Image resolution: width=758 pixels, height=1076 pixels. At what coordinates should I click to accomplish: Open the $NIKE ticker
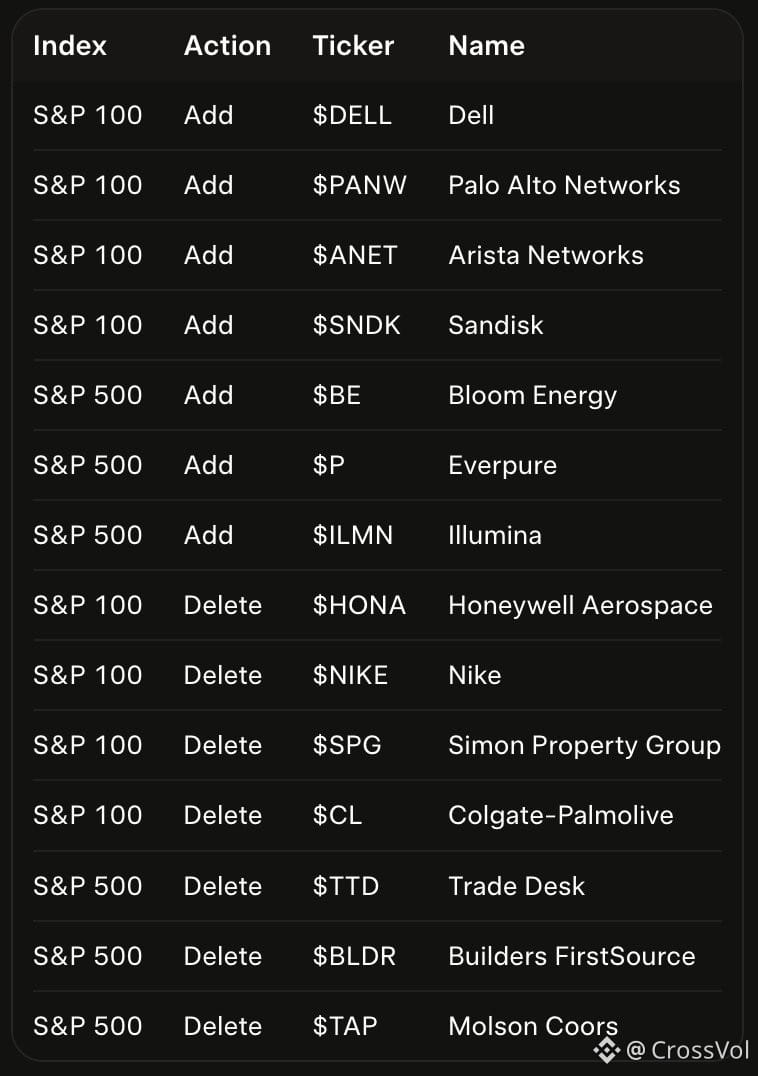coord(351,675)
